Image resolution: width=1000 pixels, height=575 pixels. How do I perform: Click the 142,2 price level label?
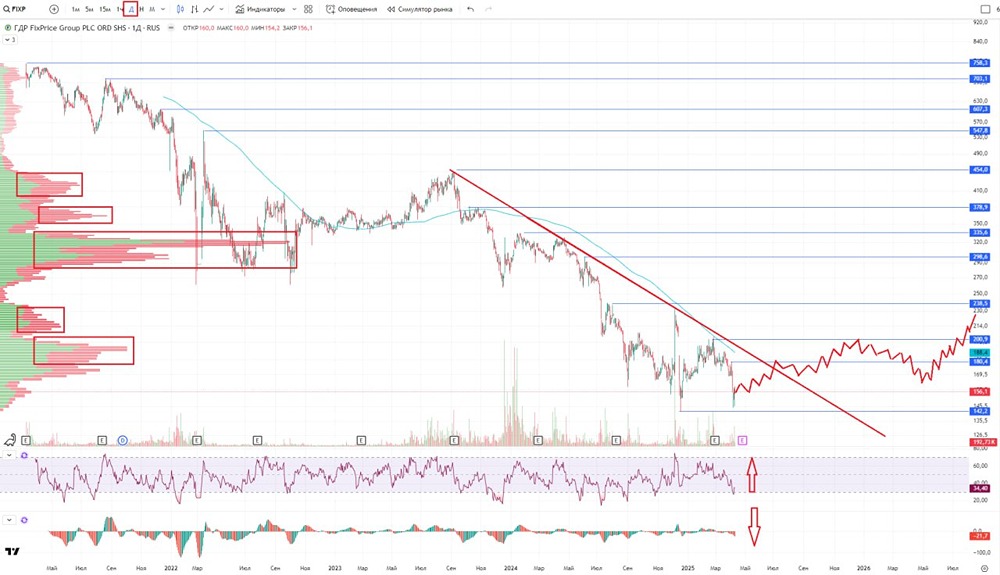click(x=980, y=411)
